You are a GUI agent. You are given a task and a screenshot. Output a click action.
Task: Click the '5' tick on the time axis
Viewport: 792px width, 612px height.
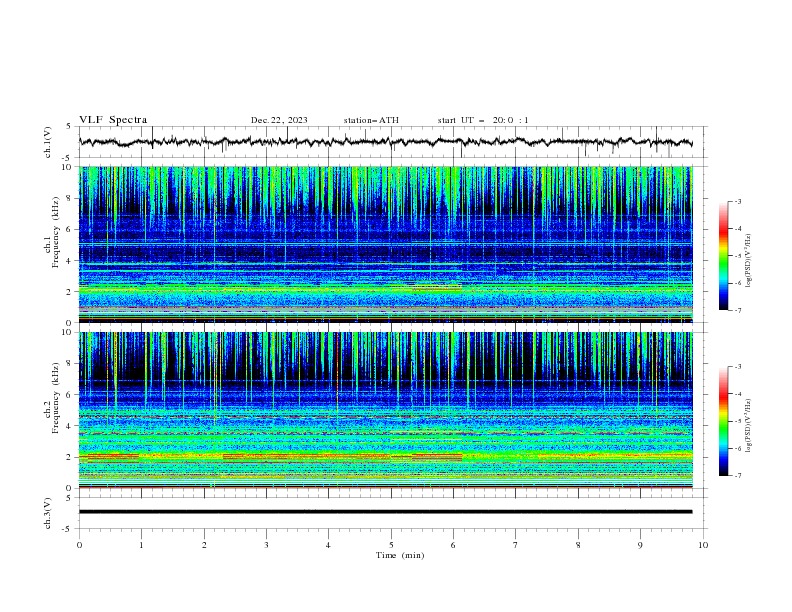pos(391,545)
